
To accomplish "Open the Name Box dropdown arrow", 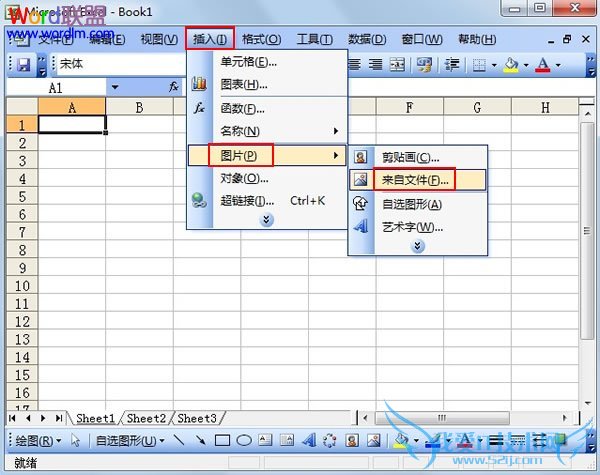I will (115, 87).
